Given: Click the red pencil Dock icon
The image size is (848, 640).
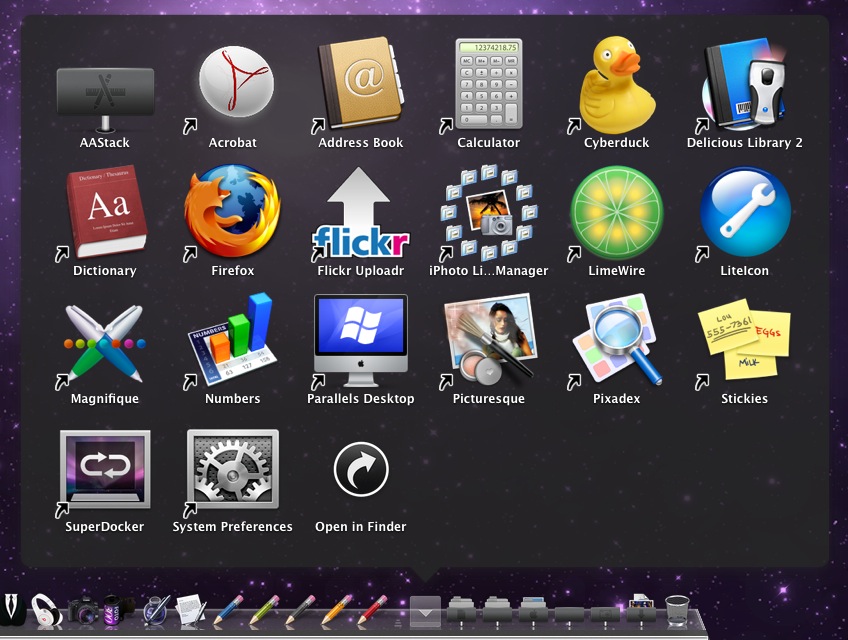Looking at the screenshot, I should (372, 610).
